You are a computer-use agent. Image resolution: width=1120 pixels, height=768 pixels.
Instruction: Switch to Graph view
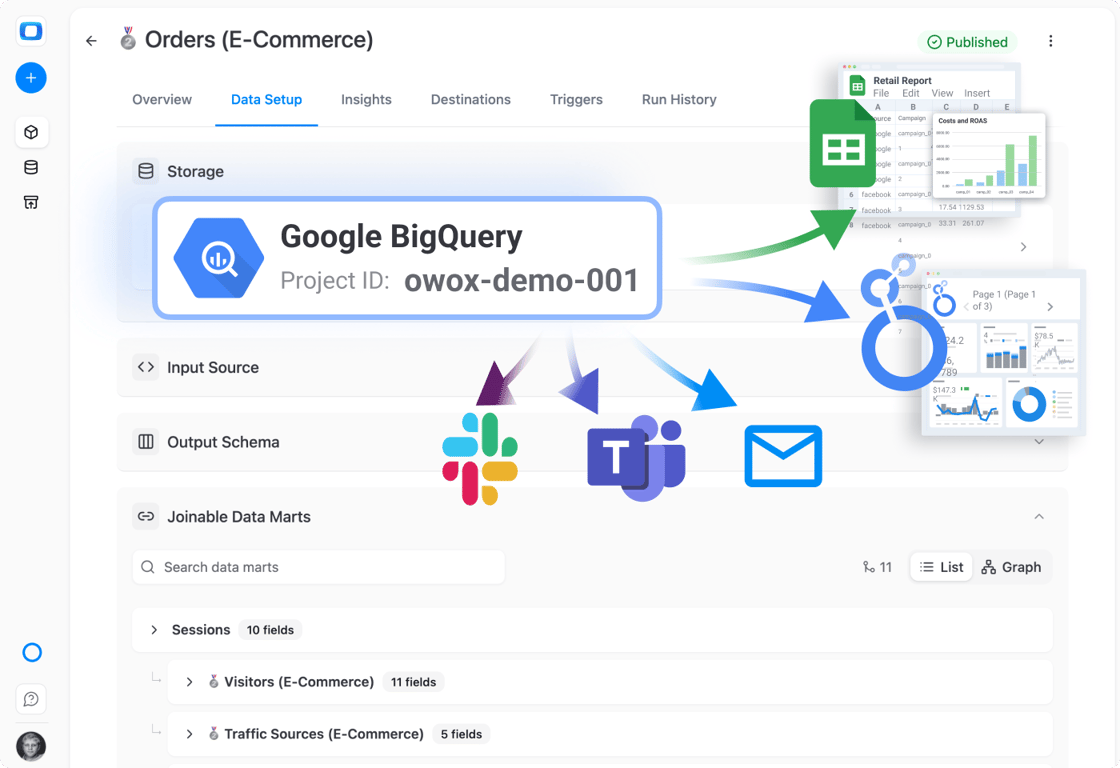click(x=1011, y=567)
